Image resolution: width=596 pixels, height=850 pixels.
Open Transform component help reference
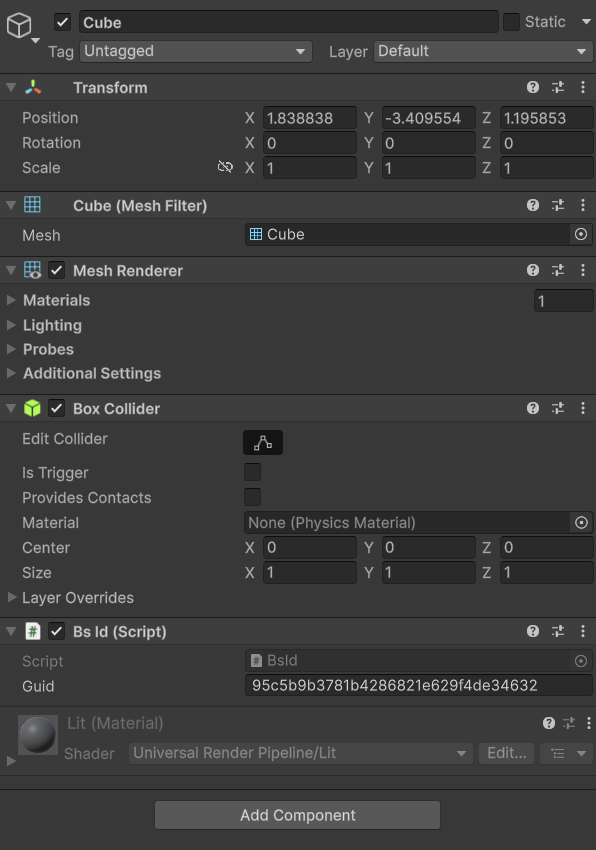533,87
